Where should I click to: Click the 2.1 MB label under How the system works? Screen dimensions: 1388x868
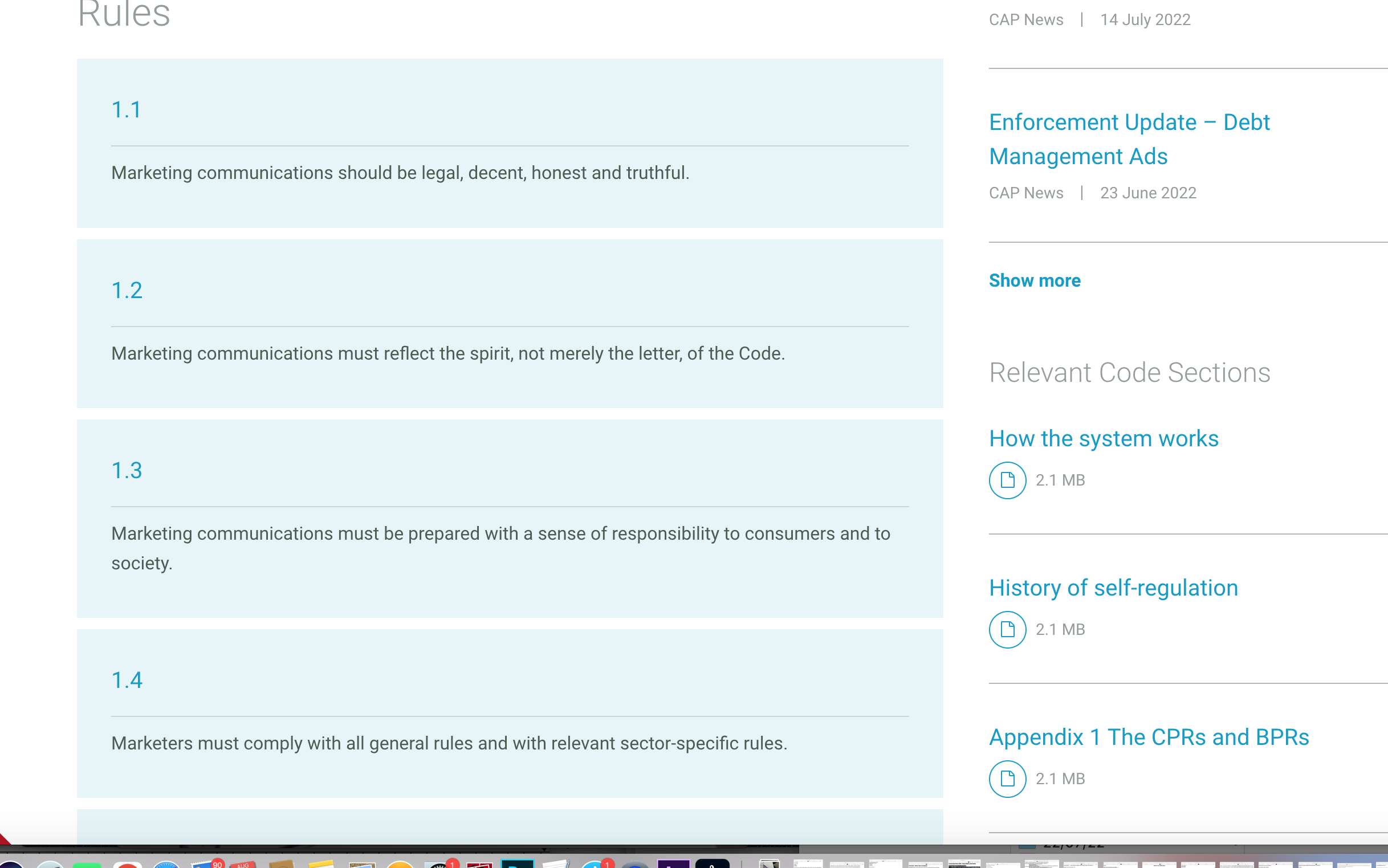click(x=1060, y=480)
